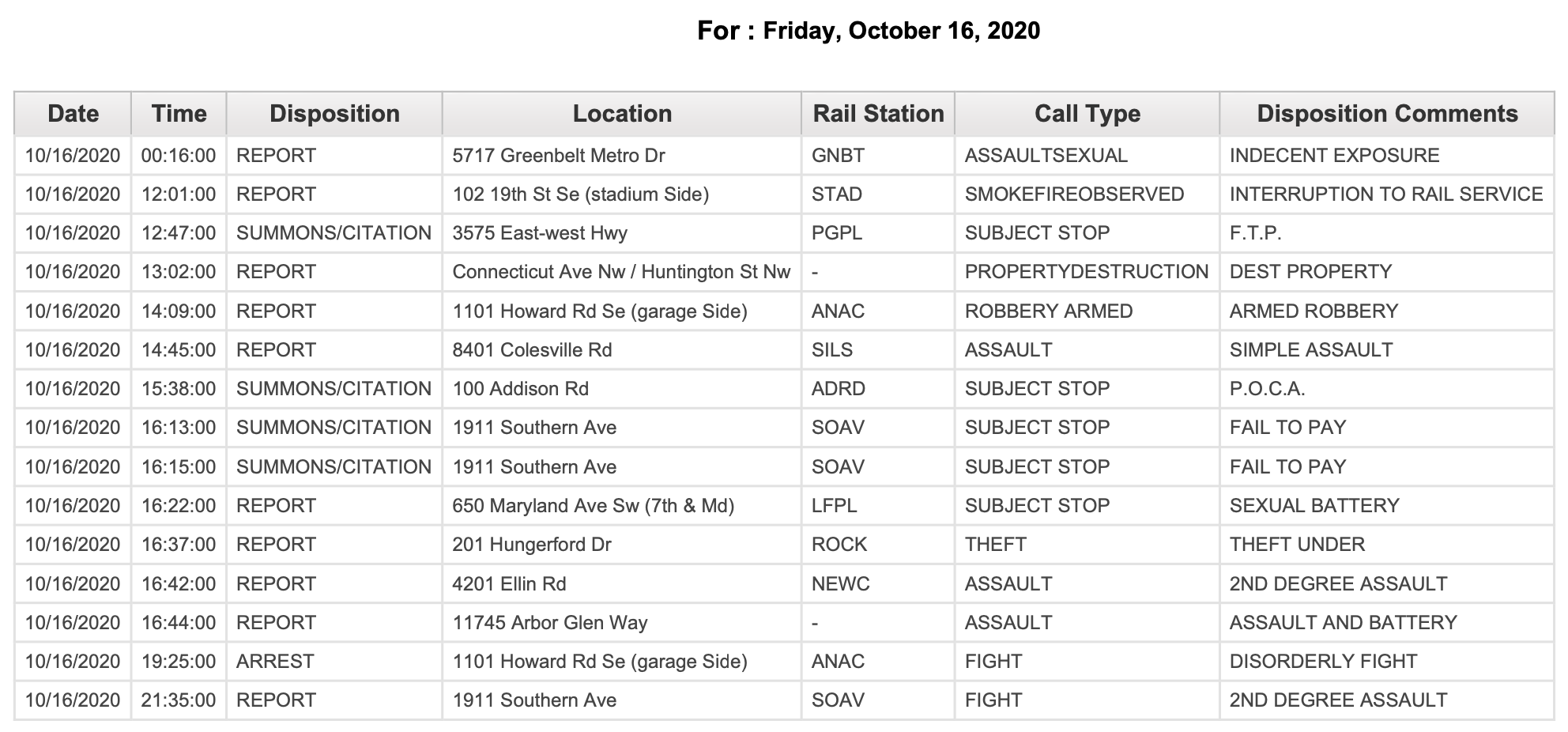The width and height of the screenshot is (1568, 732).
Task: Click the ROBBERY ARMED cell
Action: 1087,311
